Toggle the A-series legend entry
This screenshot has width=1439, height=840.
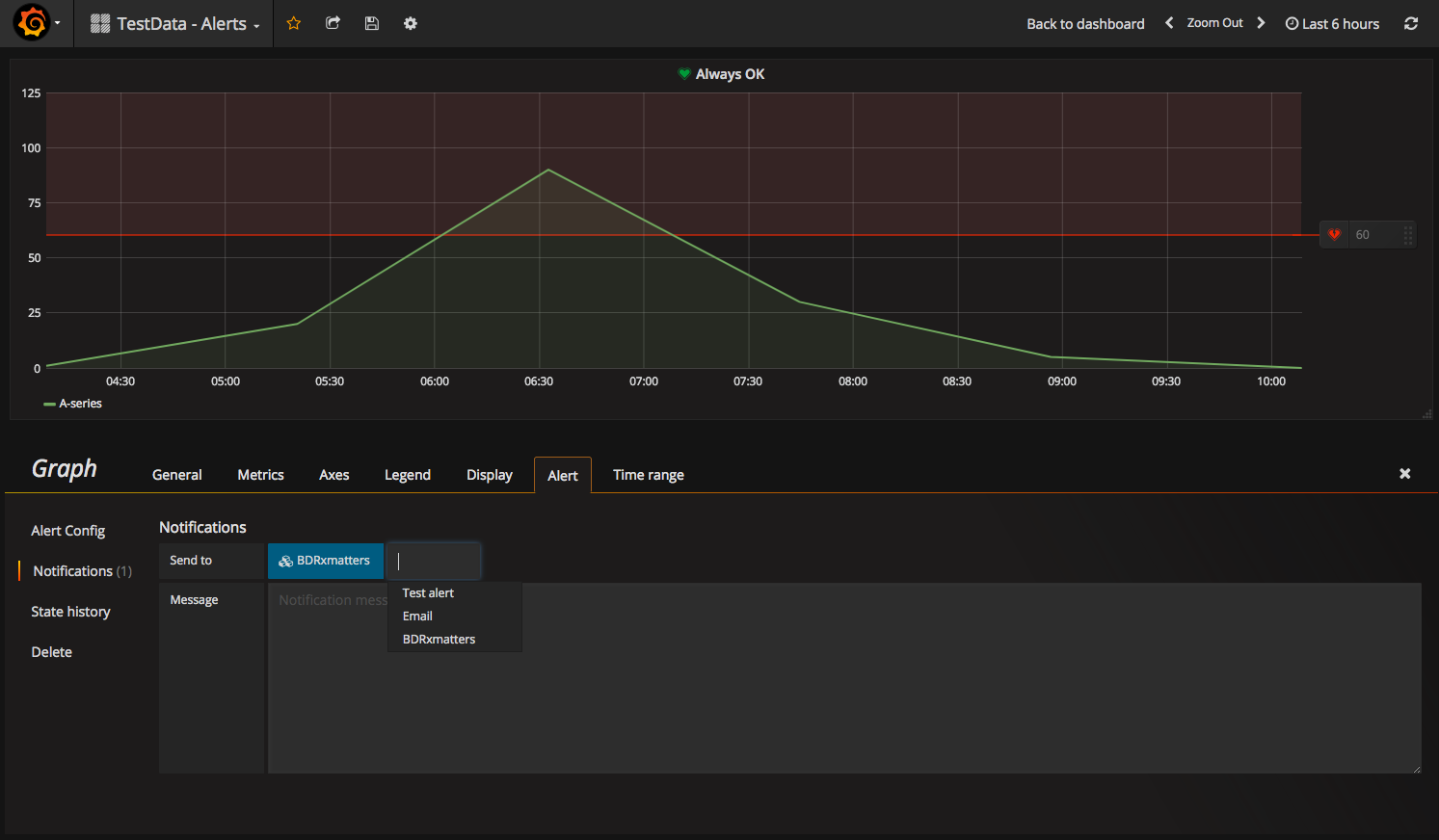click(x=80, y=404)
